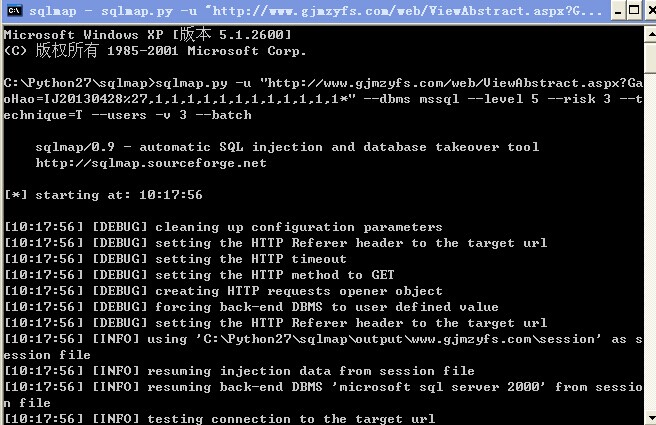Viewport: 656px width, 425px height.
Task: Click the sqlmap.sourceforge.net URL text
Action: click(x=151, y=163)
